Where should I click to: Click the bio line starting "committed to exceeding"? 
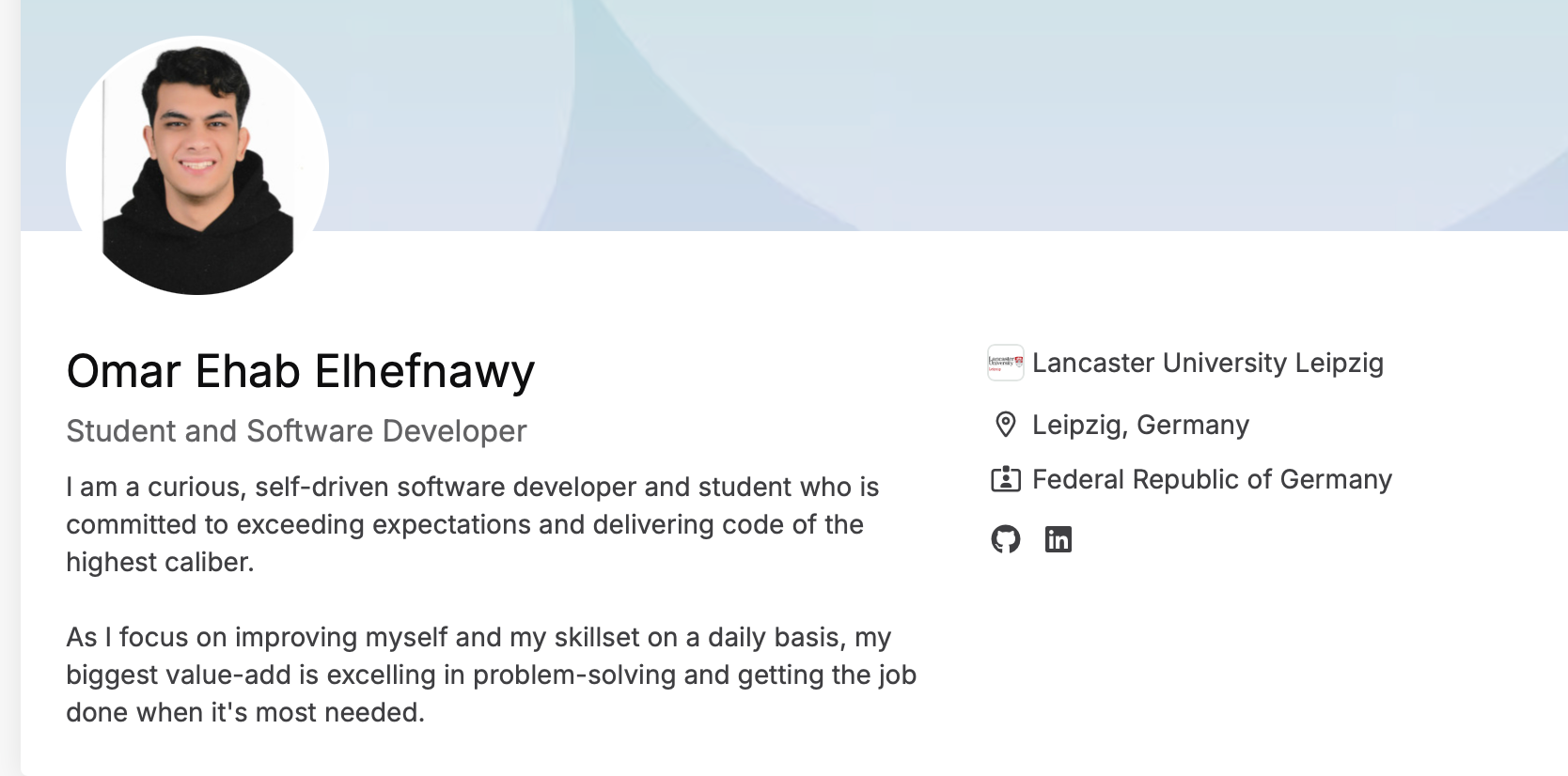point(464,524)
